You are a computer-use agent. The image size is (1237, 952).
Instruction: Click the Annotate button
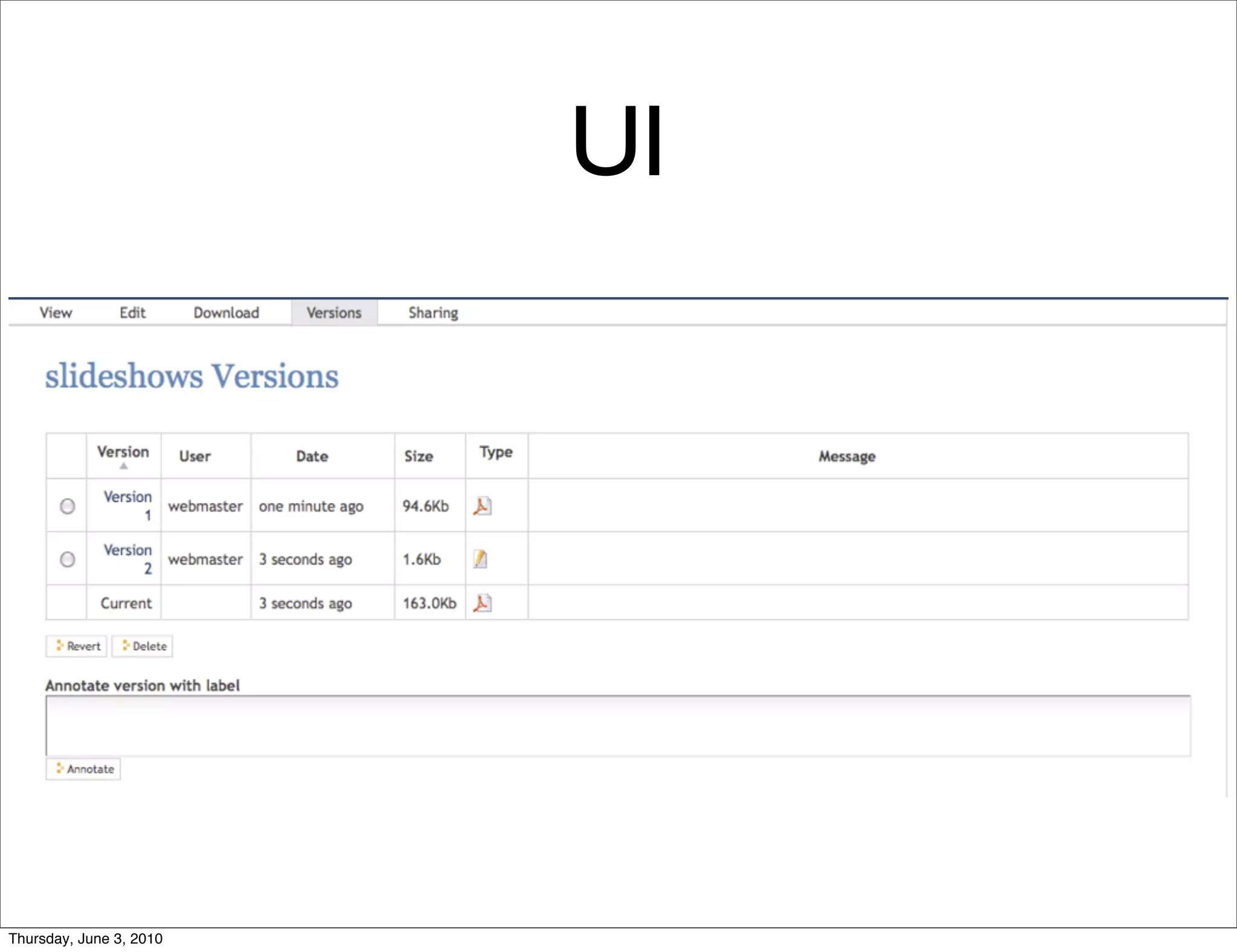point(84,769)
